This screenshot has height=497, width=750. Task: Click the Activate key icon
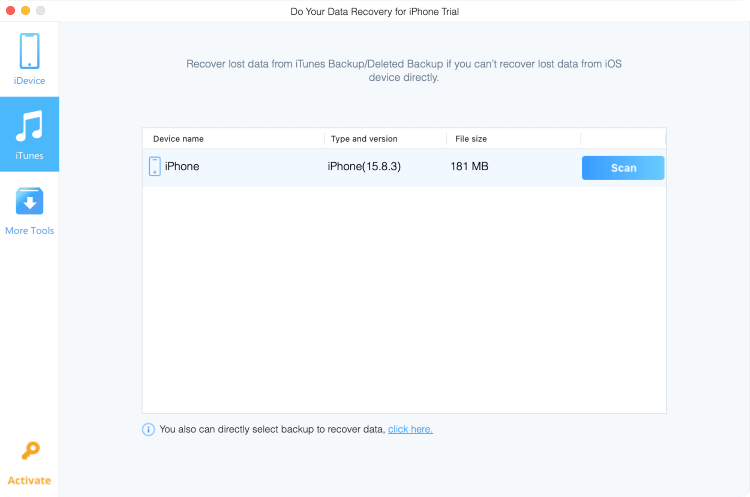click(x=30, y=450)
